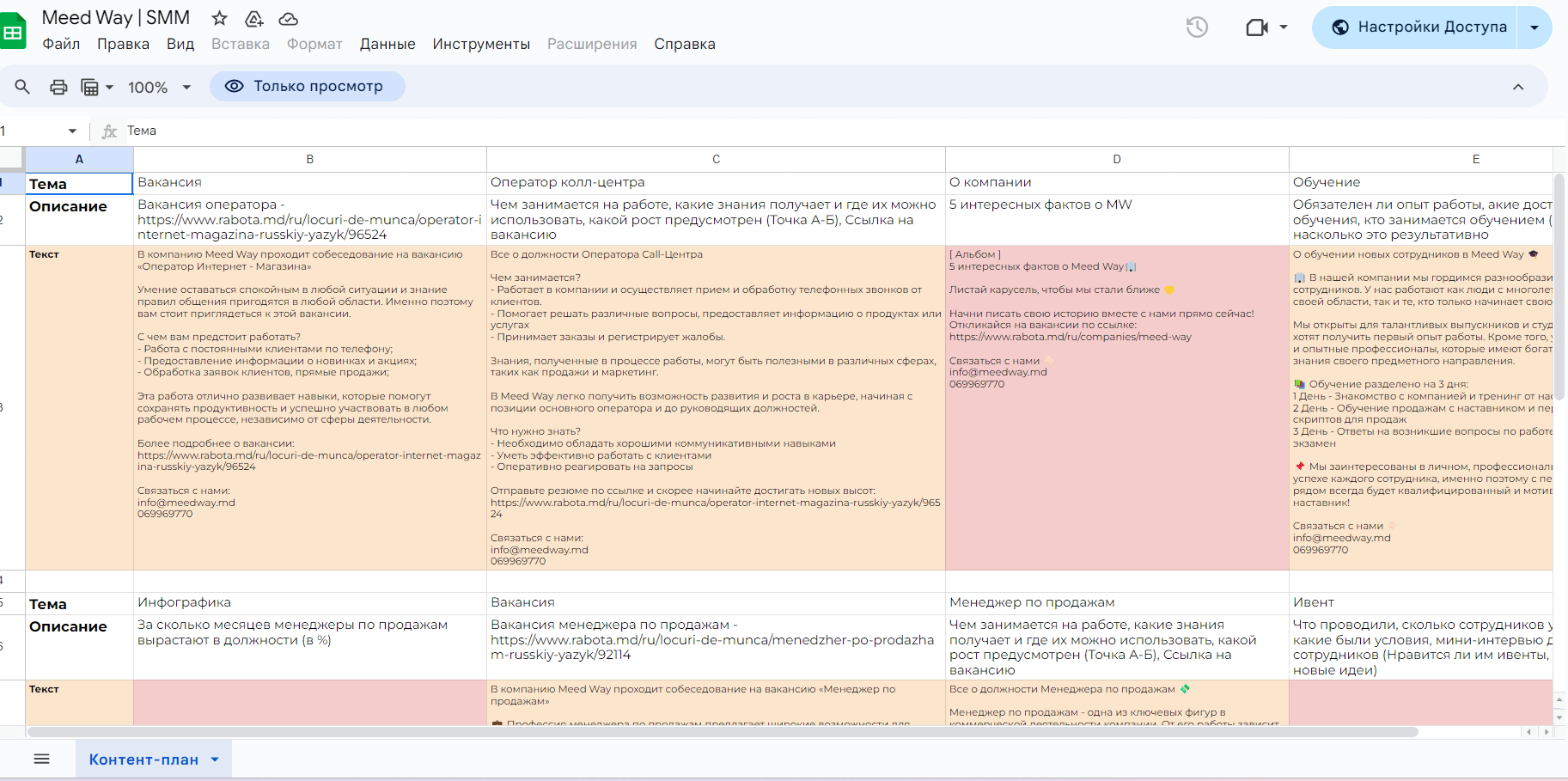Viewport: 1568px width, 781px height.
Task: Click the move-to-Drive folder icon
Action: pyautogui.click(x=254, y=18)
